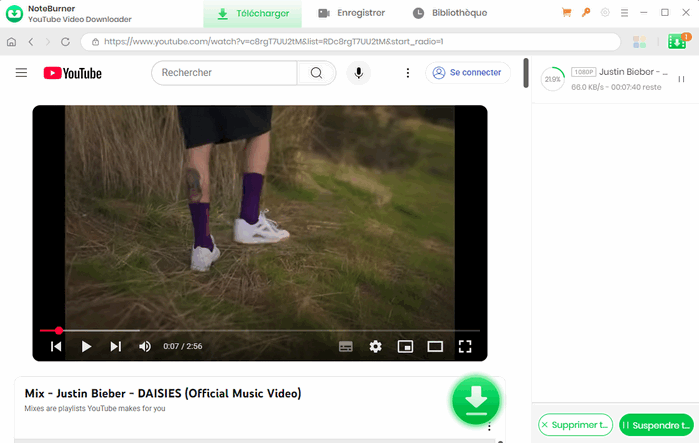The width and height of the screenshot is (699, 443).
Task: Switch to the Enregistrer tab
Action: pyautogui.click(x=352, y=13)
